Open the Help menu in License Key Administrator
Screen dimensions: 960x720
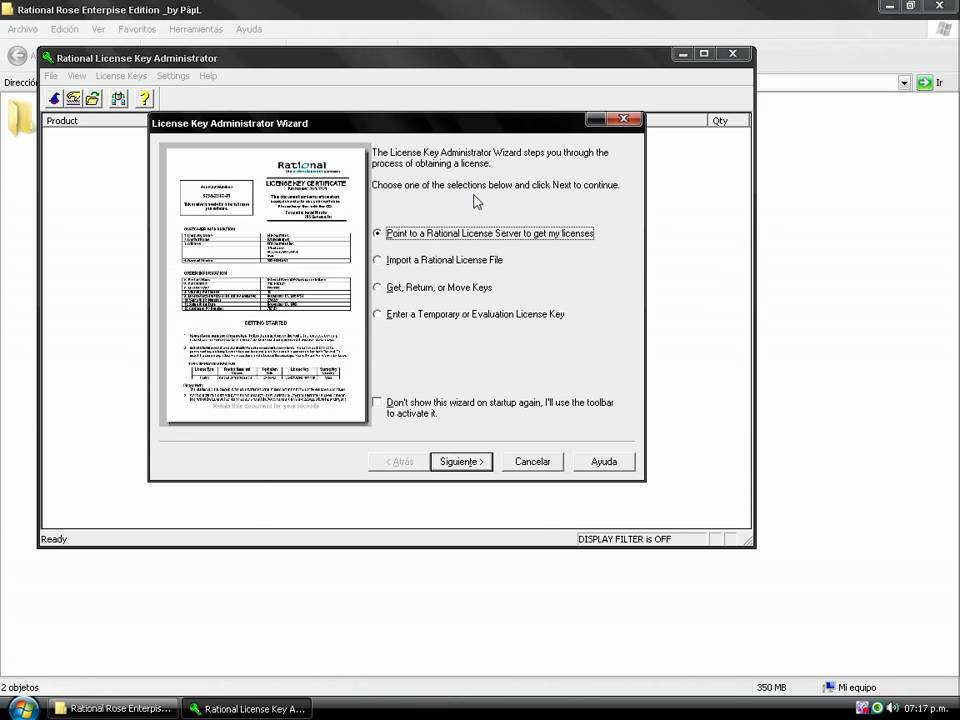click(x=208, y=76)
